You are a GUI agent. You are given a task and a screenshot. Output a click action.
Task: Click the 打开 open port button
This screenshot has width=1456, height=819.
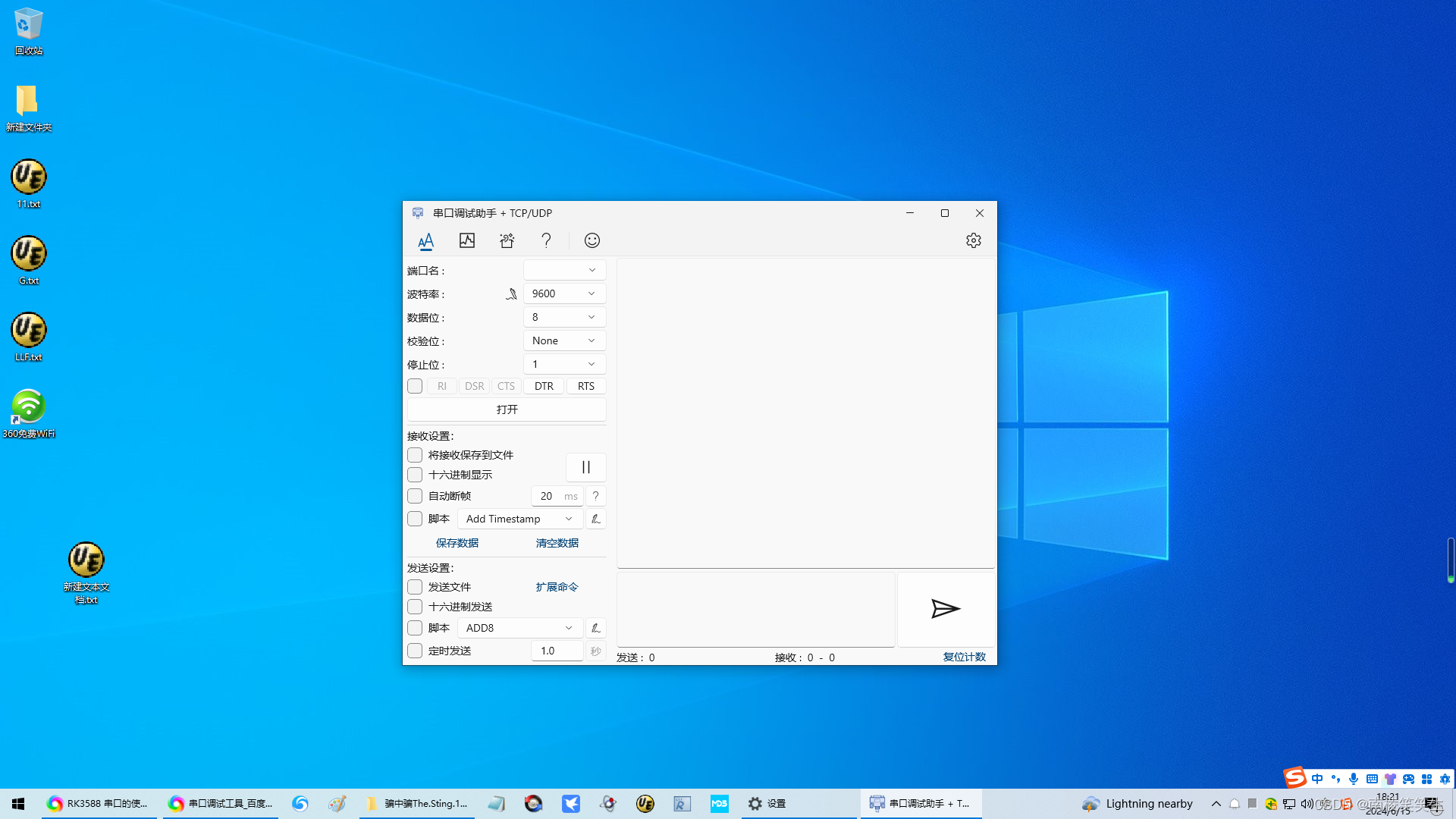point(506,409)
